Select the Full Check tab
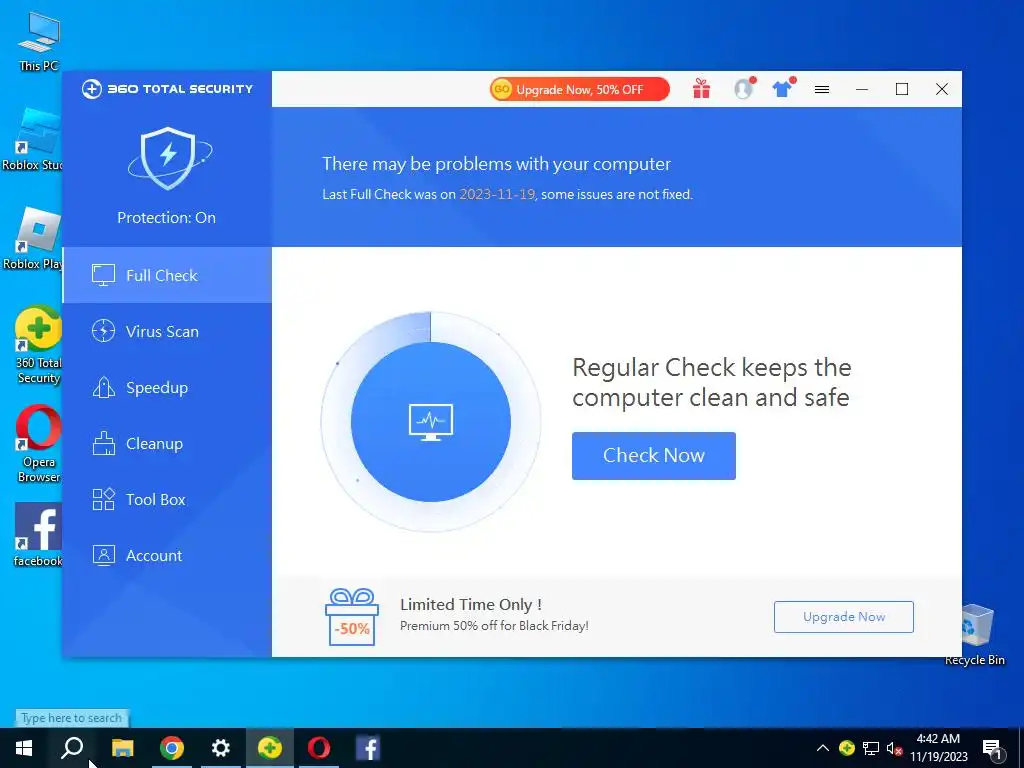The height and width of the screenshot is (768, 1024). click(x=167, y=275)
